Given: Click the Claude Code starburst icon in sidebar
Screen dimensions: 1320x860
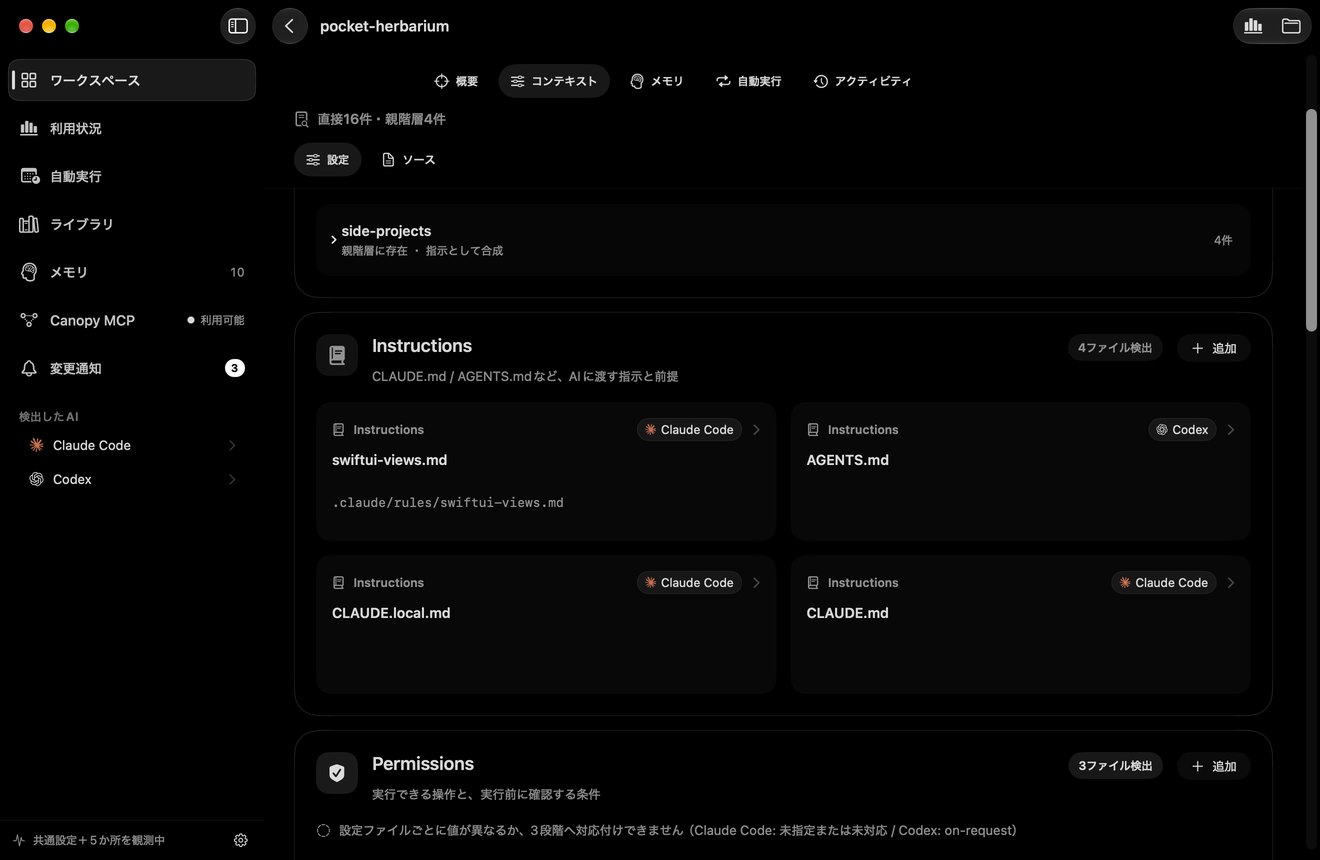Looking at the screenshot, I should pyautogui.click(x=36, y=445).
